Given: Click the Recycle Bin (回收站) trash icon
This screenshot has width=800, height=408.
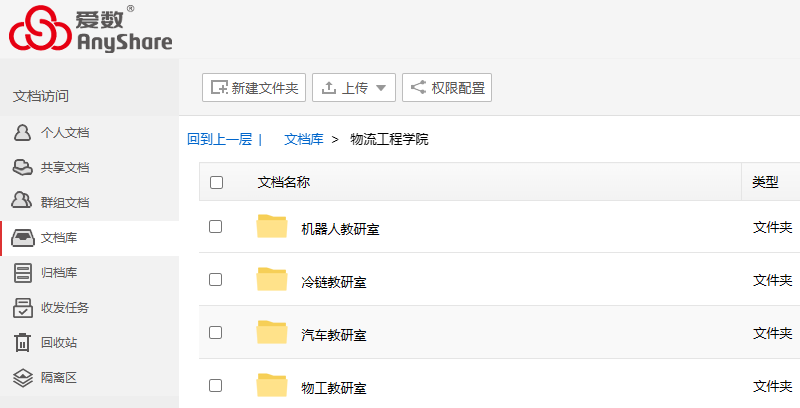Looking at the screenshot, I should point(22,343).
